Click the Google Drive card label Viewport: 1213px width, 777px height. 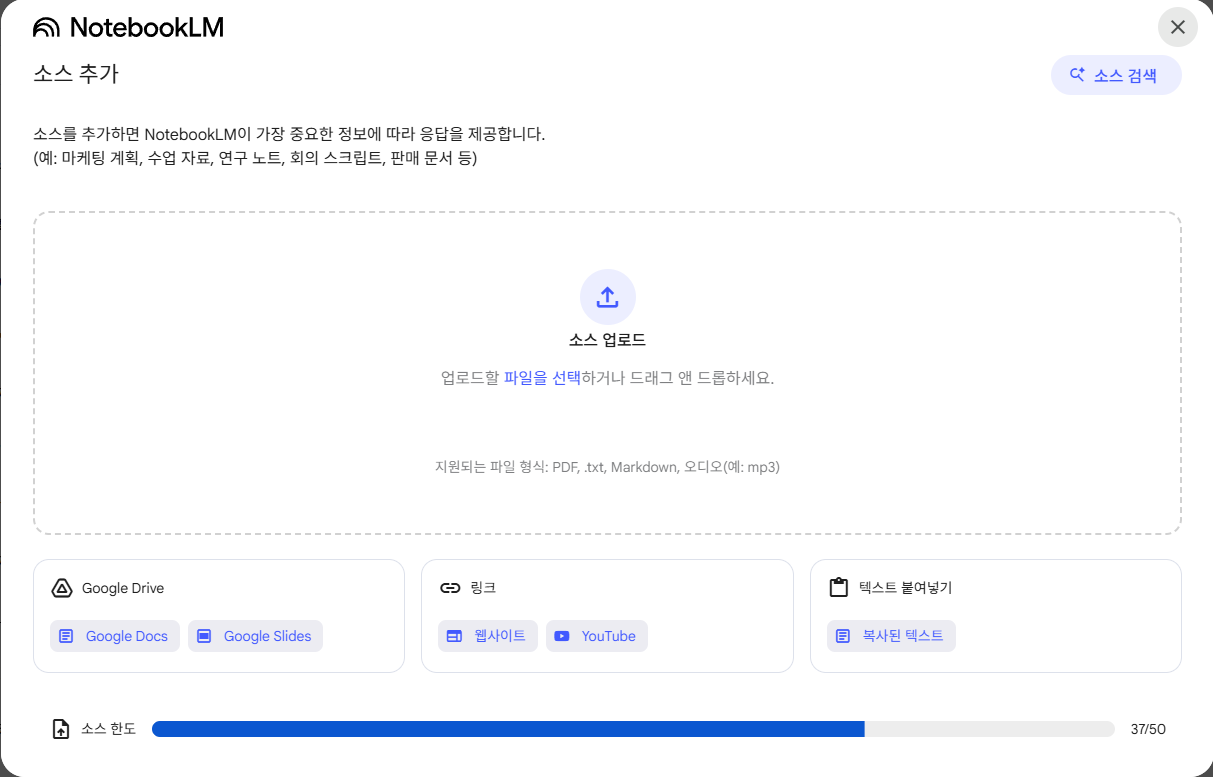123,588
